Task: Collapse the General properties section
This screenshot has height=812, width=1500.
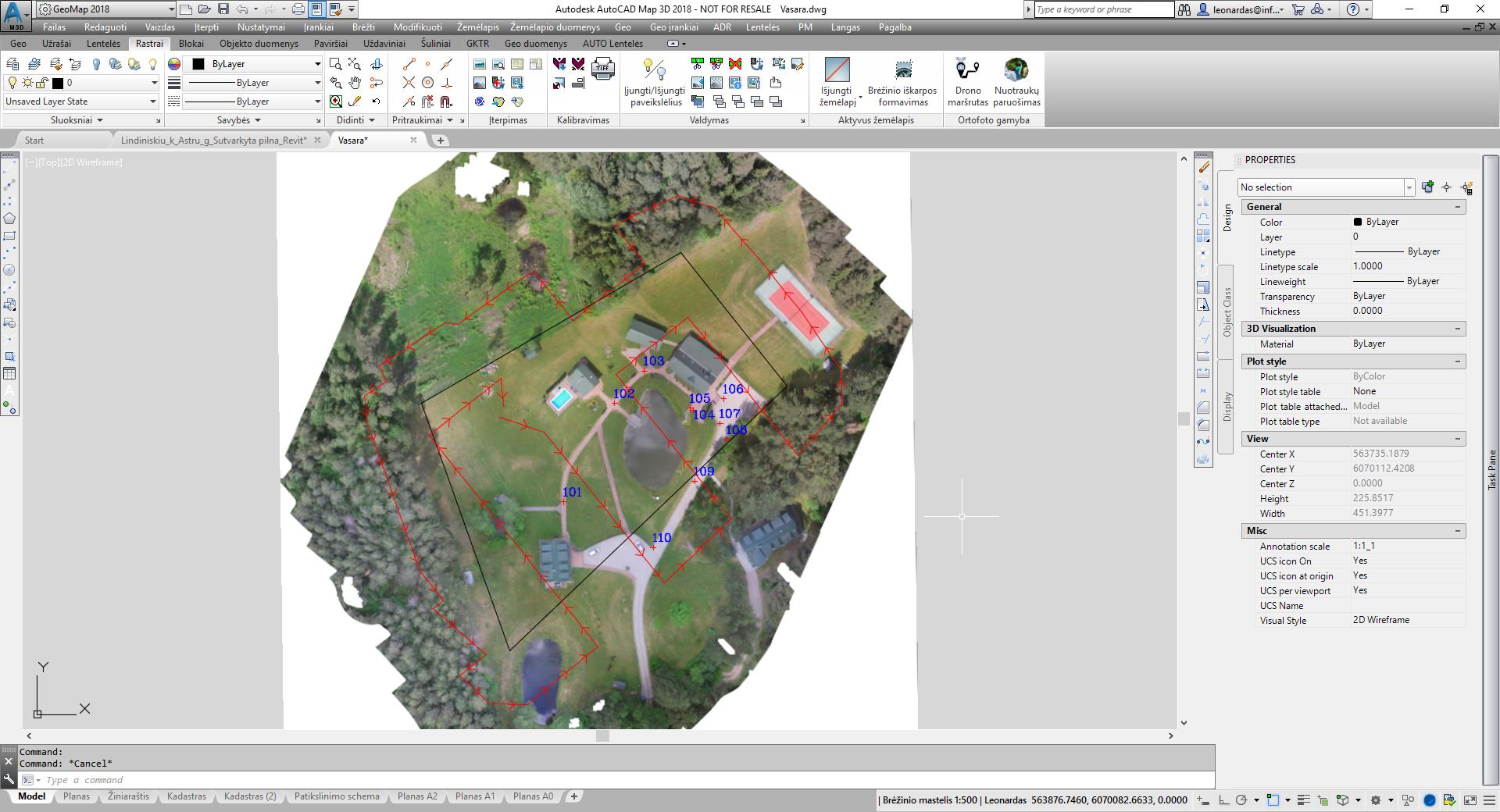Action: pos(1457,207)
